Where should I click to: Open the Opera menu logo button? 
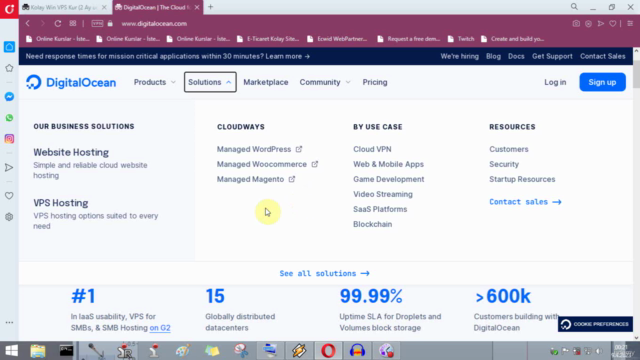tap(9, 9)
